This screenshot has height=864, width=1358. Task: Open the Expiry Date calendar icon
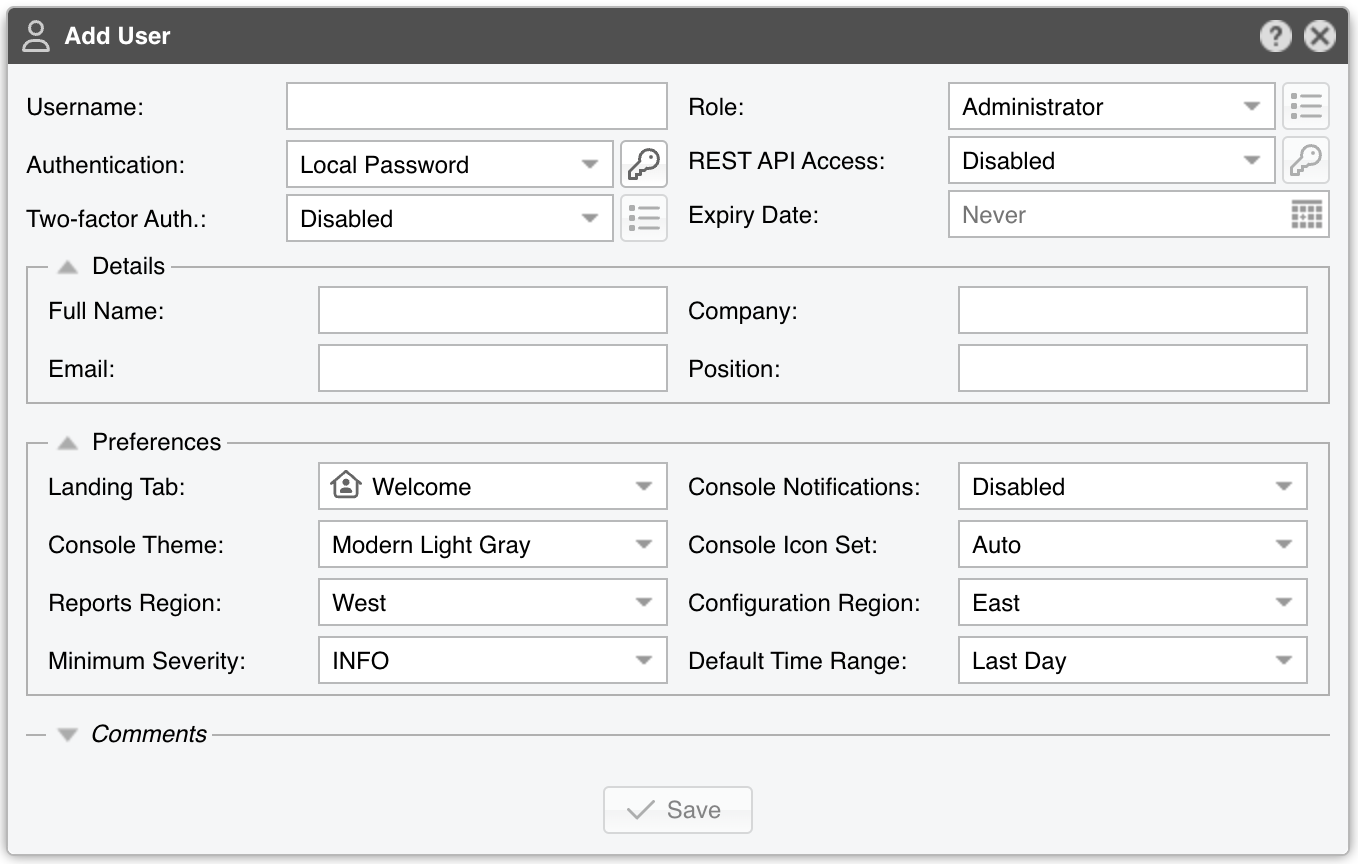click(1306, 214)
